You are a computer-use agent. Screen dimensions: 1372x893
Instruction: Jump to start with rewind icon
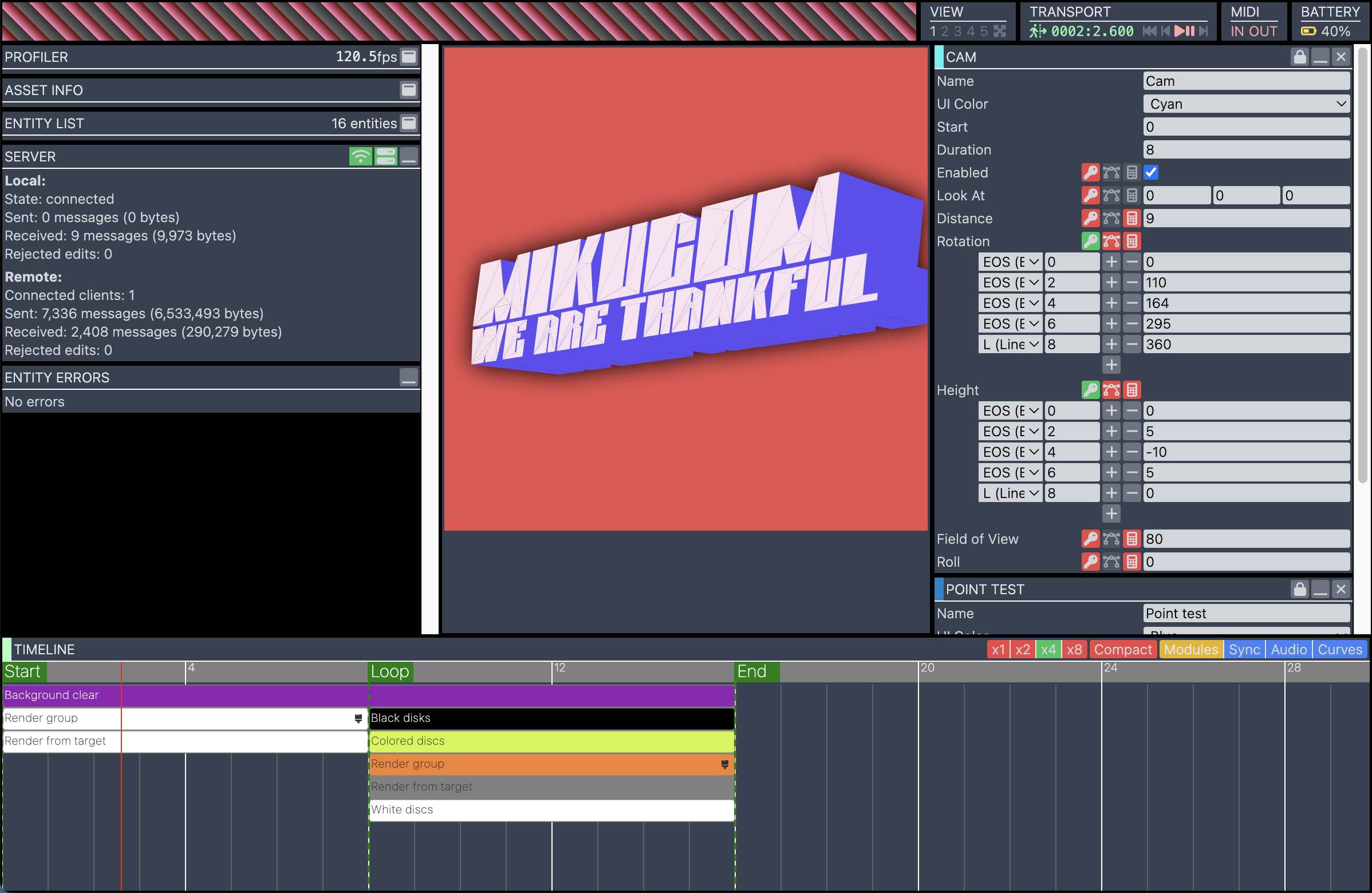1149,31
